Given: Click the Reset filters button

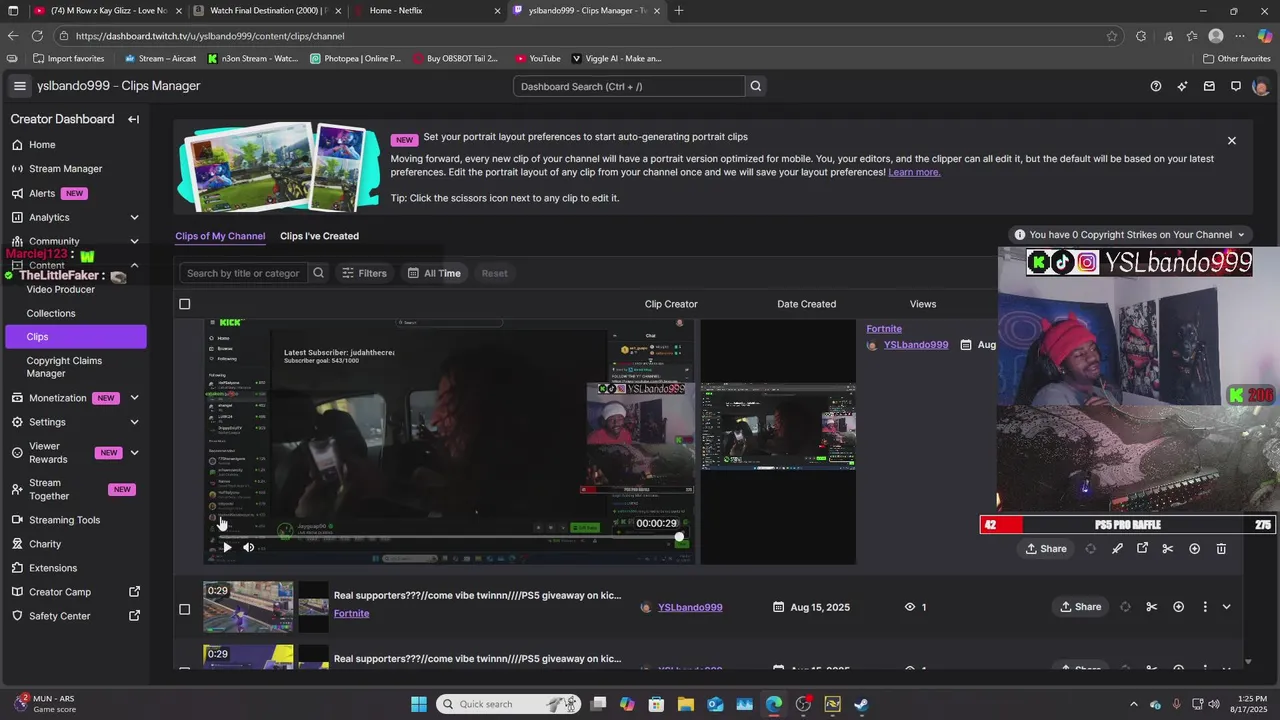Looking at the screenshot, I should [494, 273].
